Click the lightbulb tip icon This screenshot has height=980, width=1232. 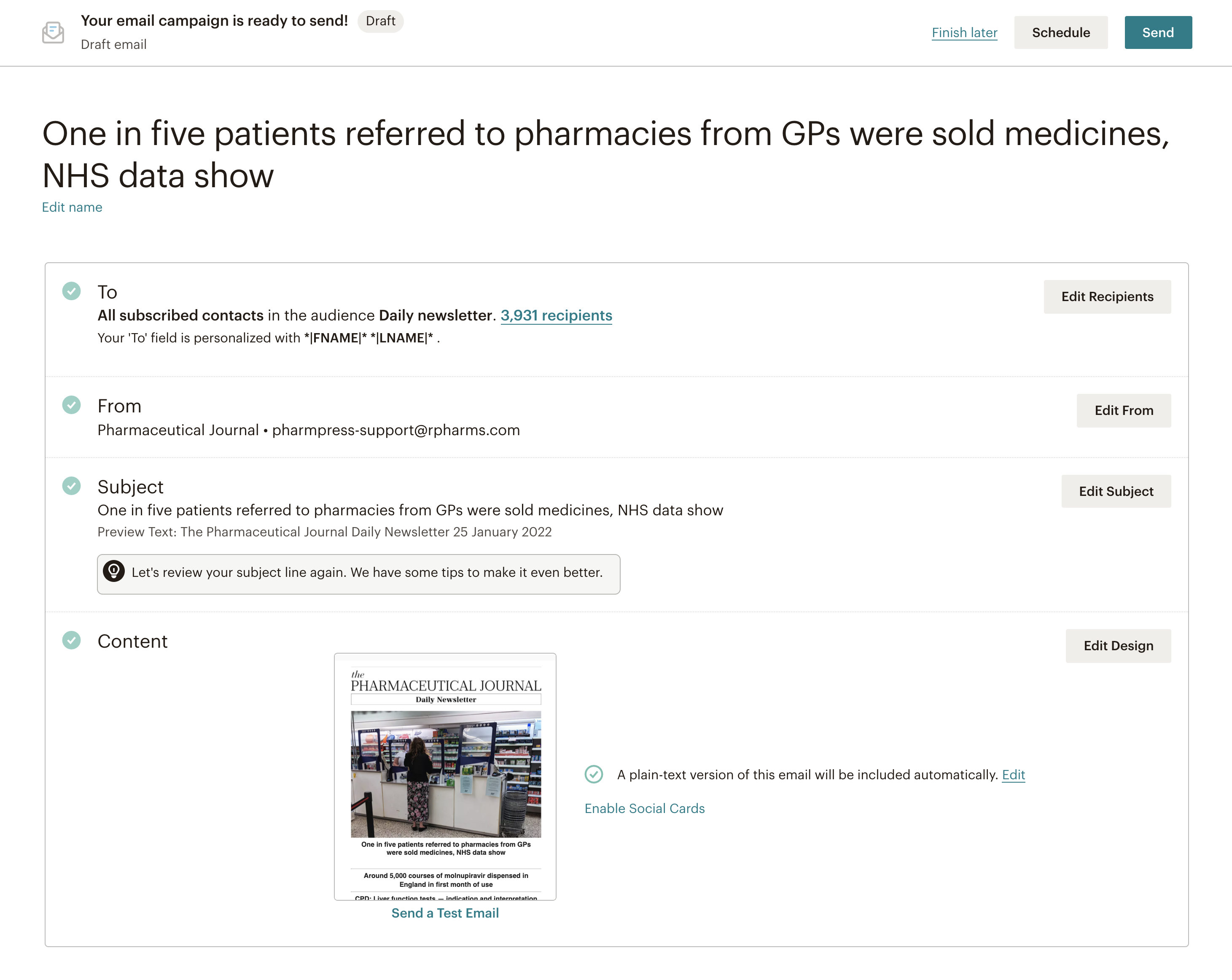[114, 571]
